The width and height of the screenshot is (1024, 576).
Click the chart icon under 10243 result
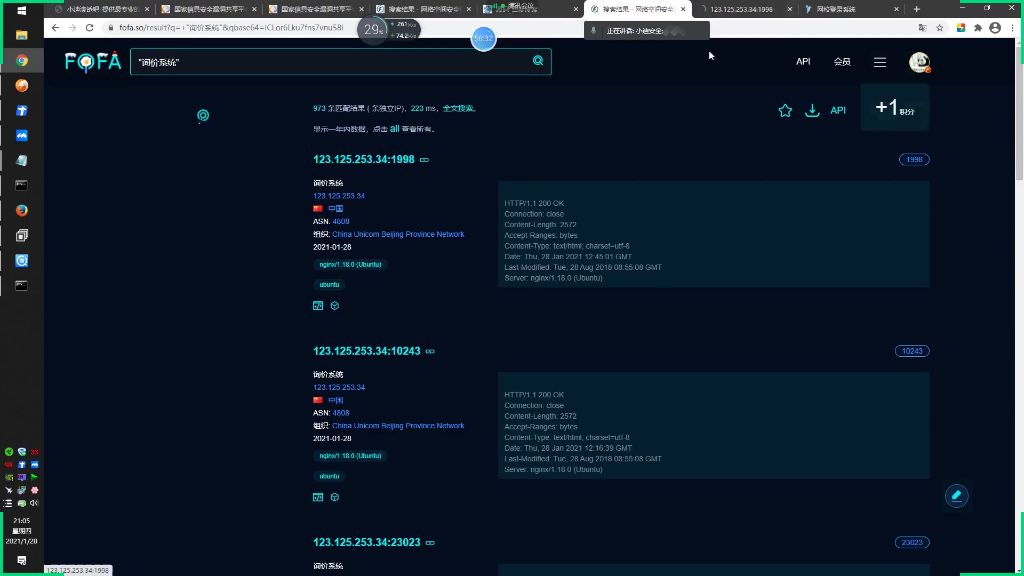(318, 497)
